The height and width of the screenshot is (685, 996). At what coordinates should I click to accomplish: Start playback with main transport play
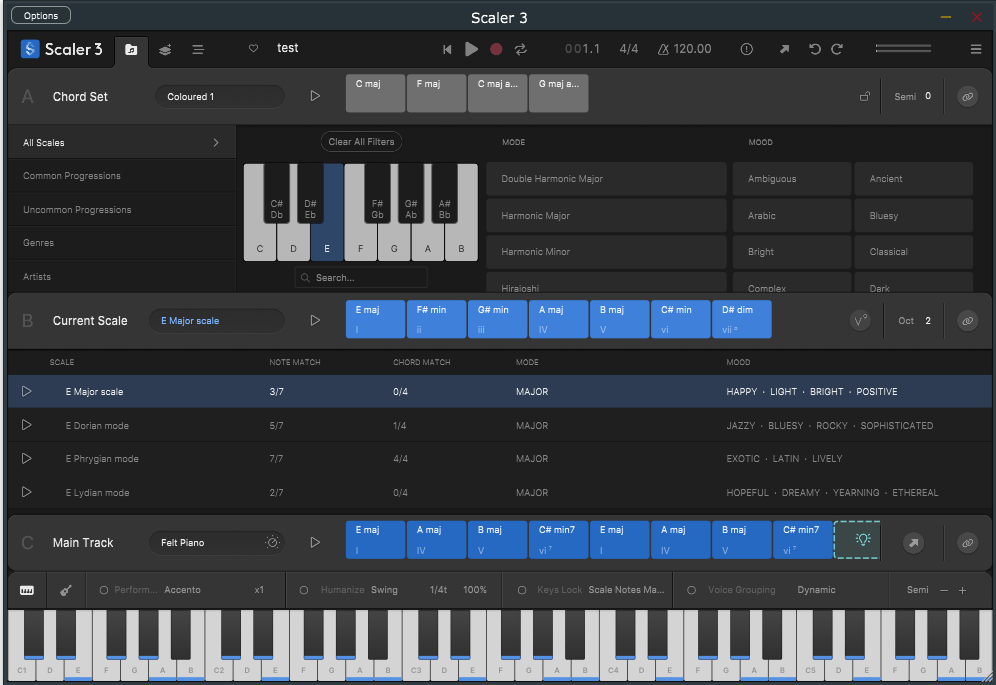471,49
